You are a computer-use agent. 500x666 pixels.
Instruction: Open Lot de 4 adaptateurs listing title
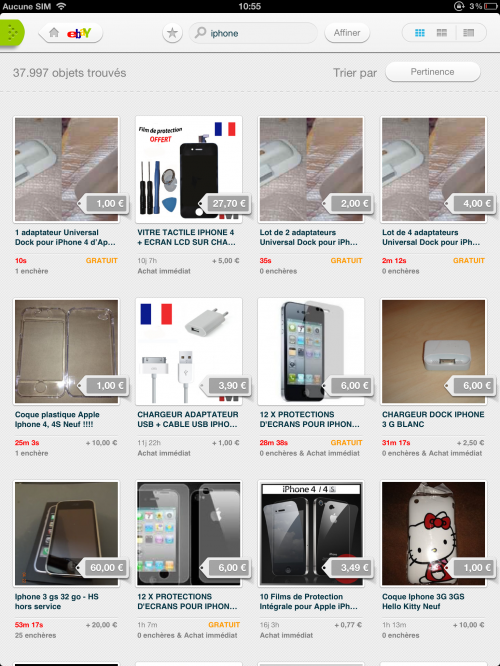431,237
